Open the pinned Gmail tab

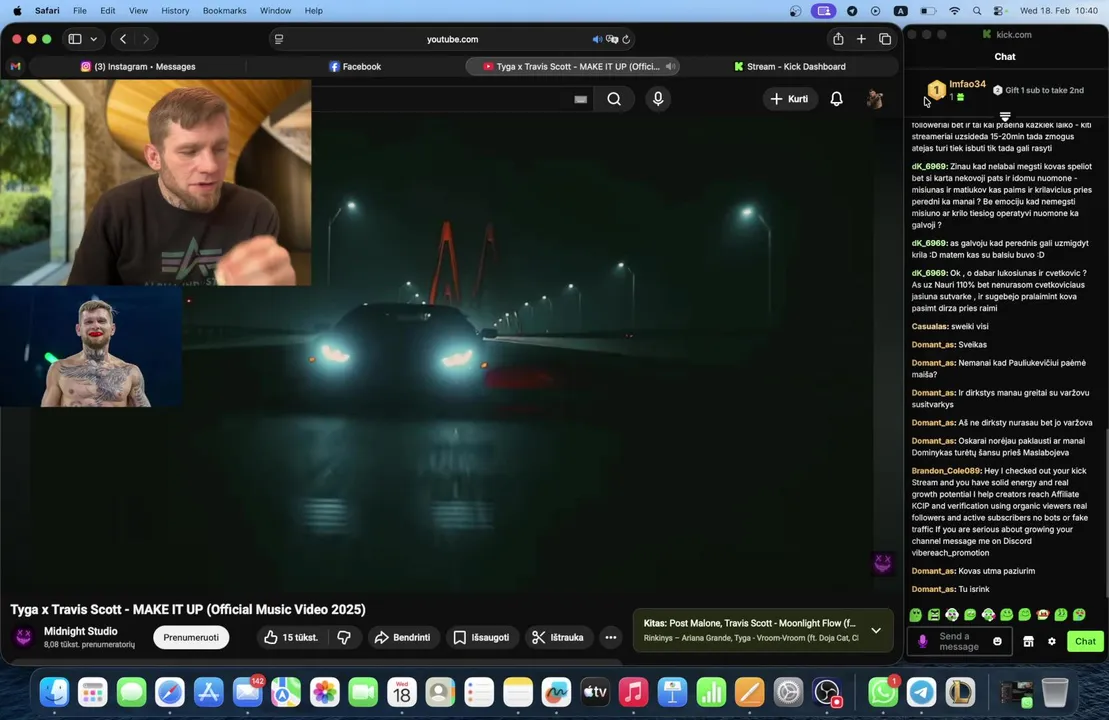point(16,66)
